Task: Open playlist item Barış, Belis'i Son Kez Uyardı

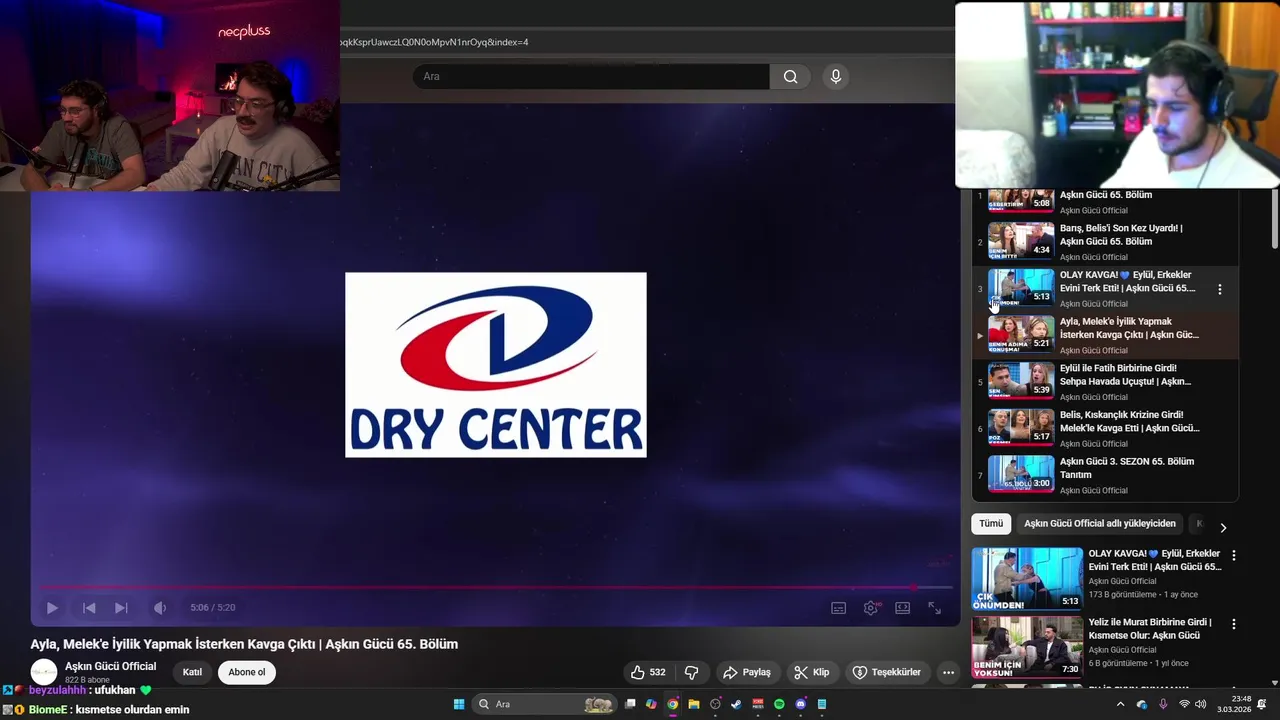Action: [x=1105, y=242]
